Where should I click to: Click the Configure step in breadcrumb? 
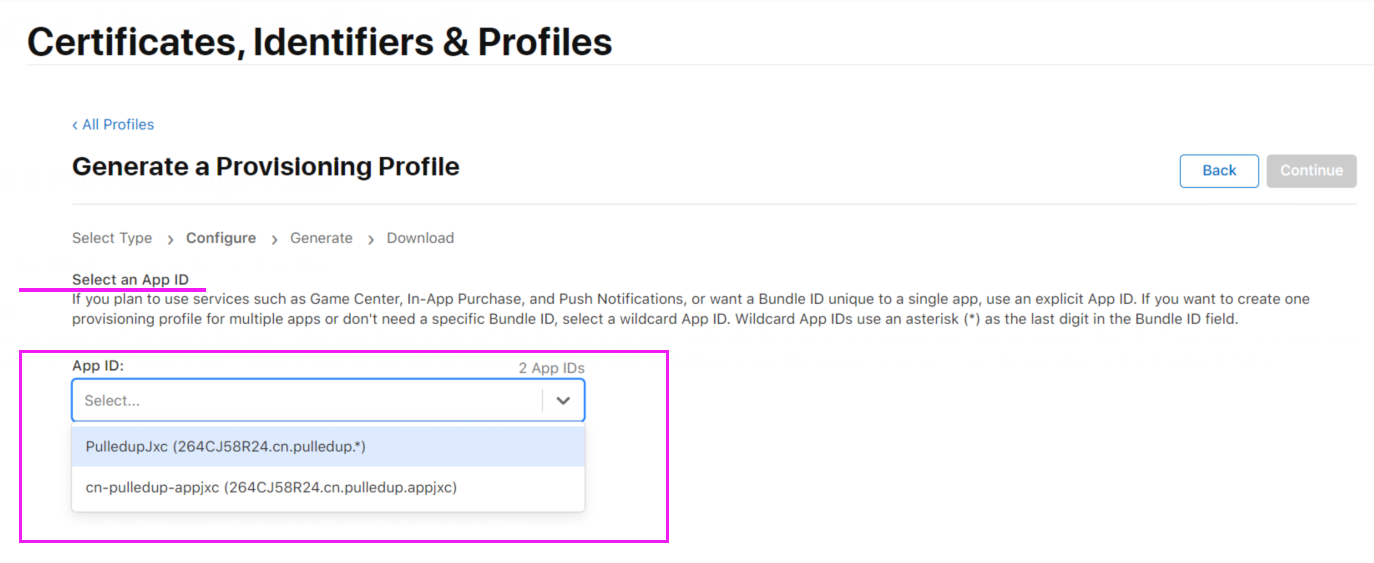click(221, 238)
